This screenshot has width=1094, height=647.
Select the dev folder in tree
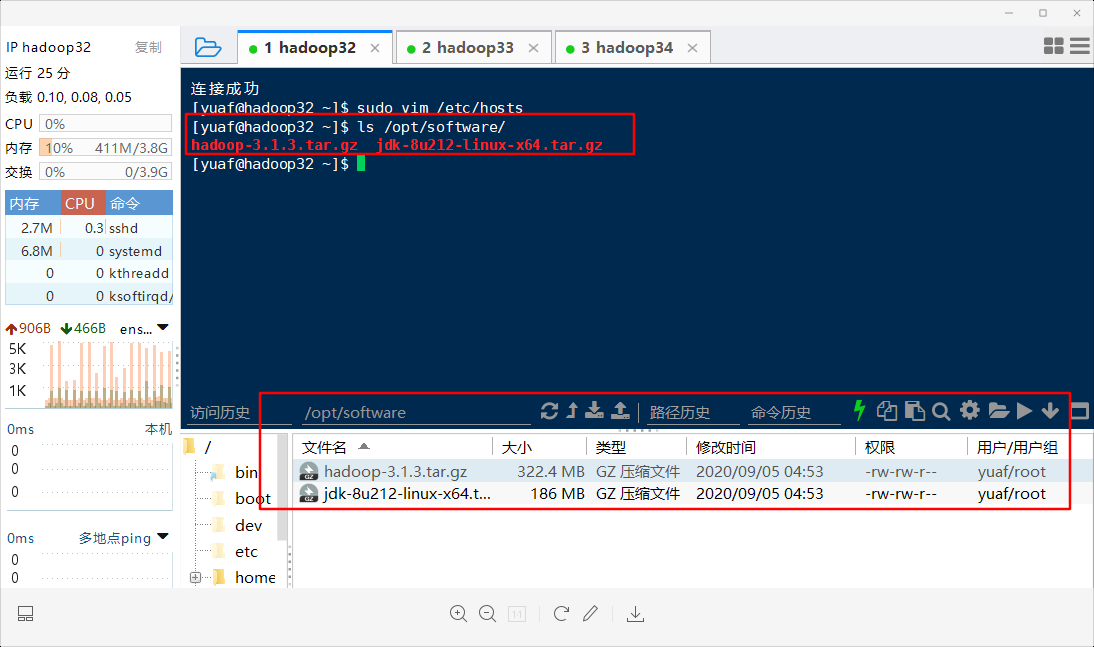click(248, 526)
